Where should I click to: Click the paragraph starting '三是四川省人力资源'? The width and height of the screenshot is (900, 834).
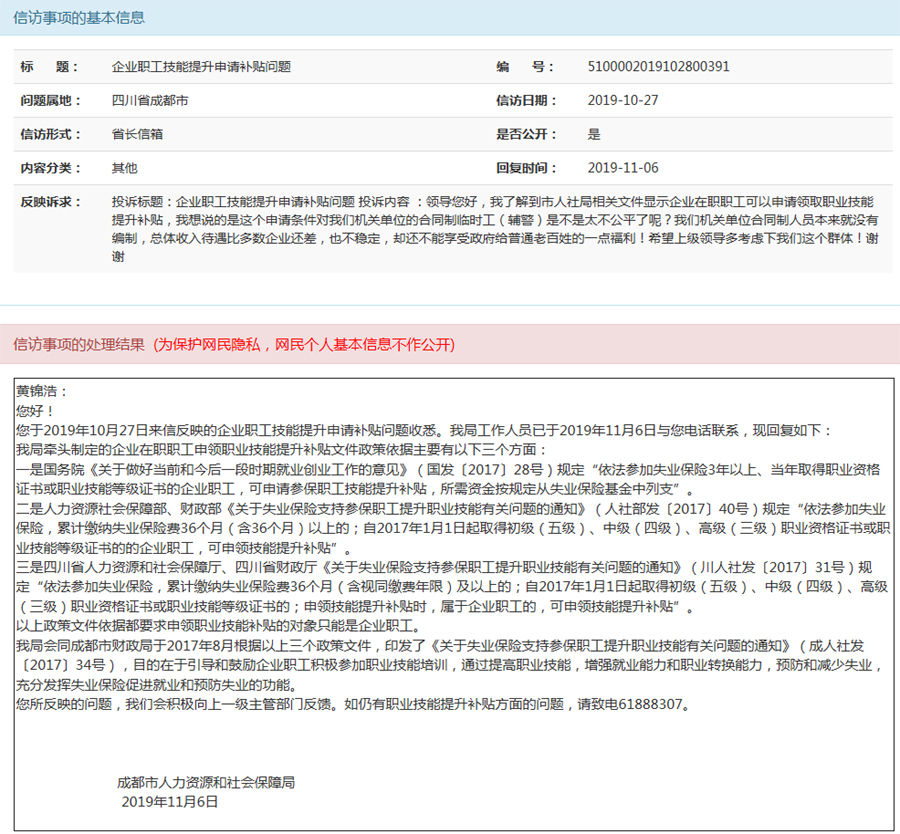(452, 587)
